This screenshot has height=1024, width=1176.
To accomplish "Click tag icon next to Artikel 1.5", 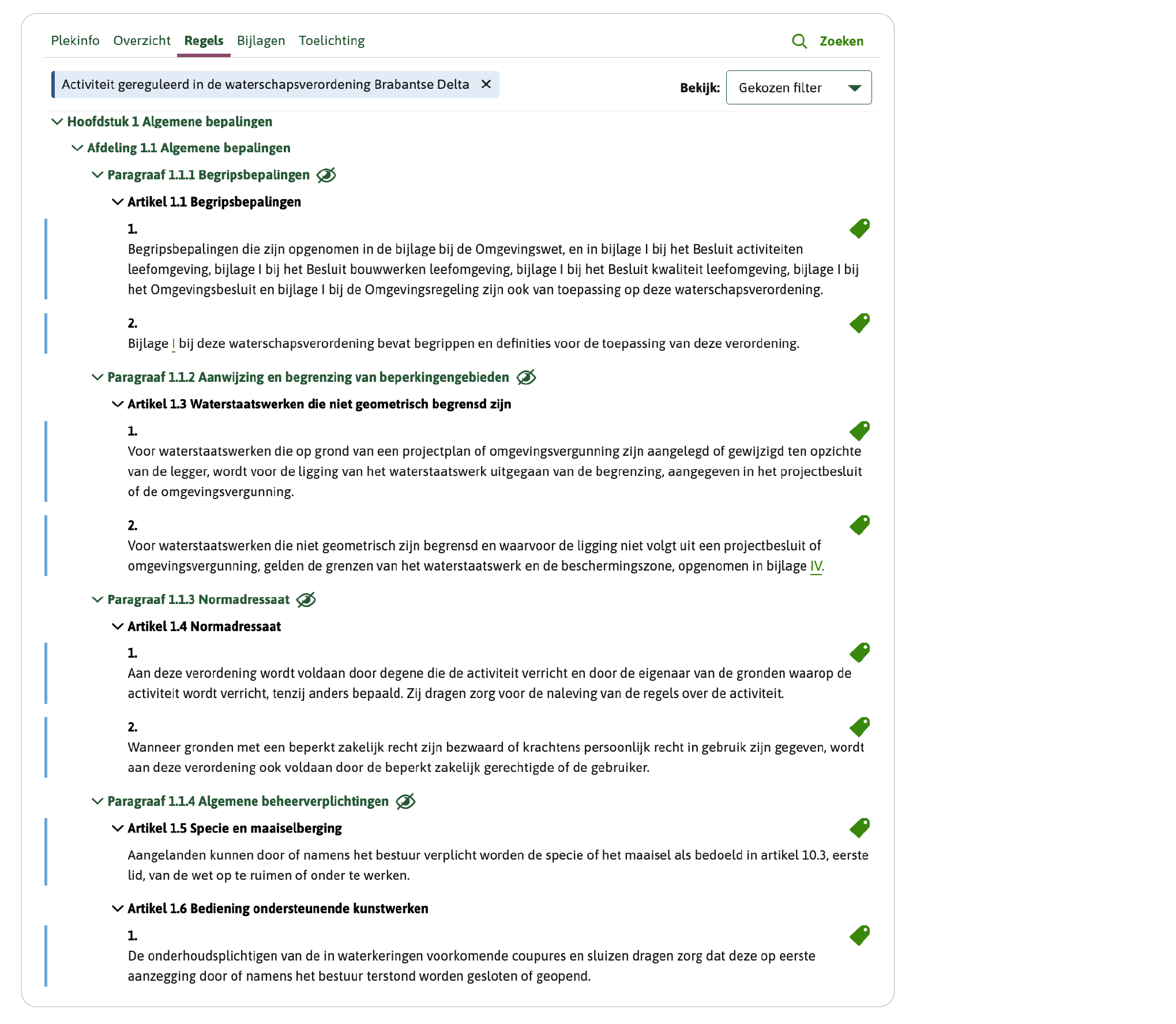I will click(859, 828).
